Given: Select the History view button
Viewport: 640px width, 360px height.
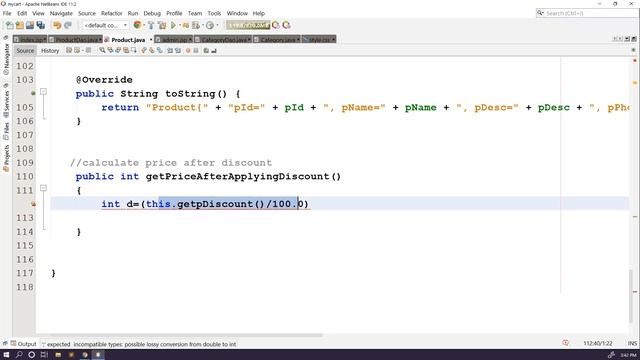Looking at the screenshot, I should (x=50, y=51).
